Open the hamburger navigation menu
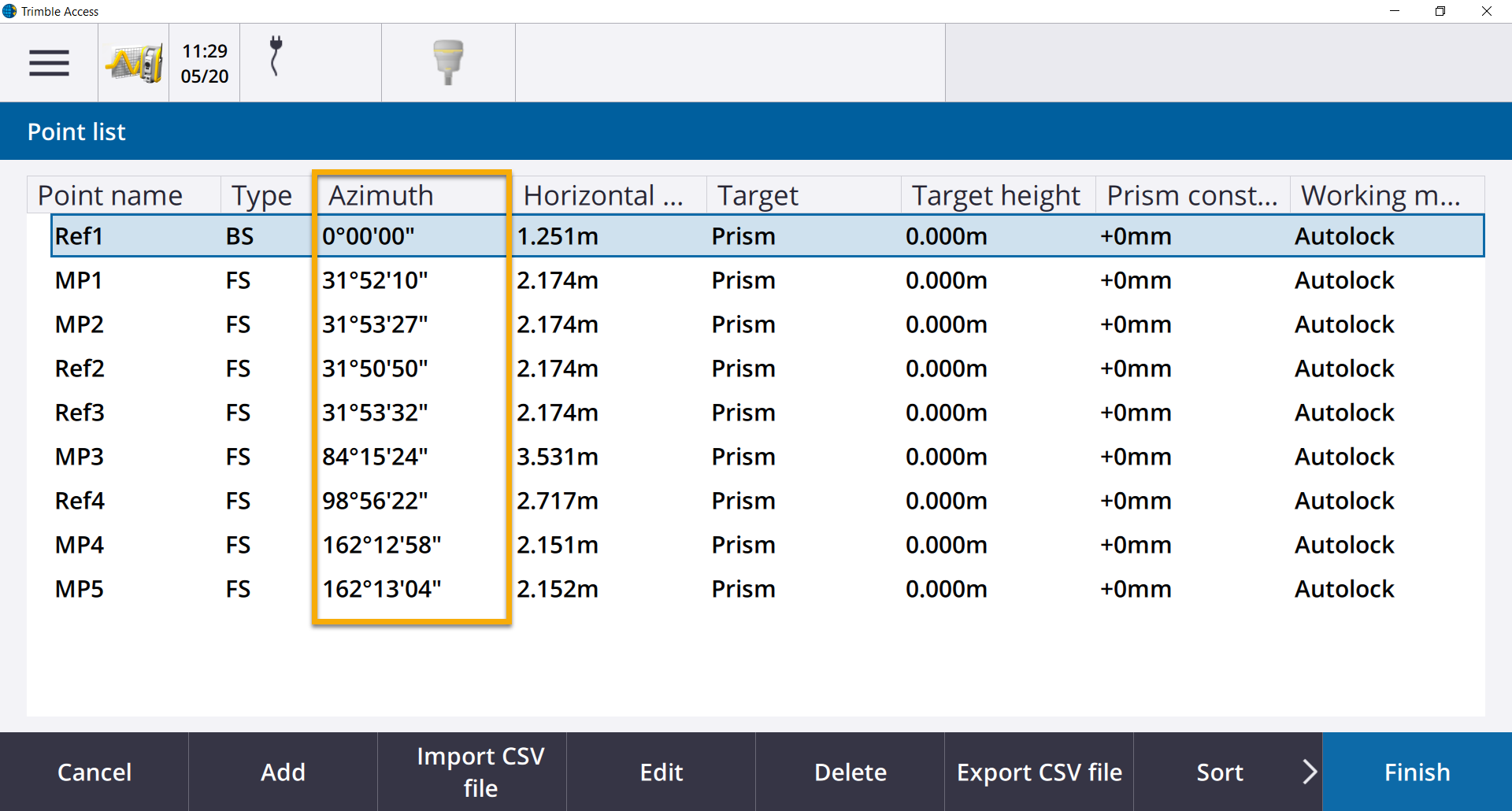Screen dimensions: 1512x811 point(48,62)
